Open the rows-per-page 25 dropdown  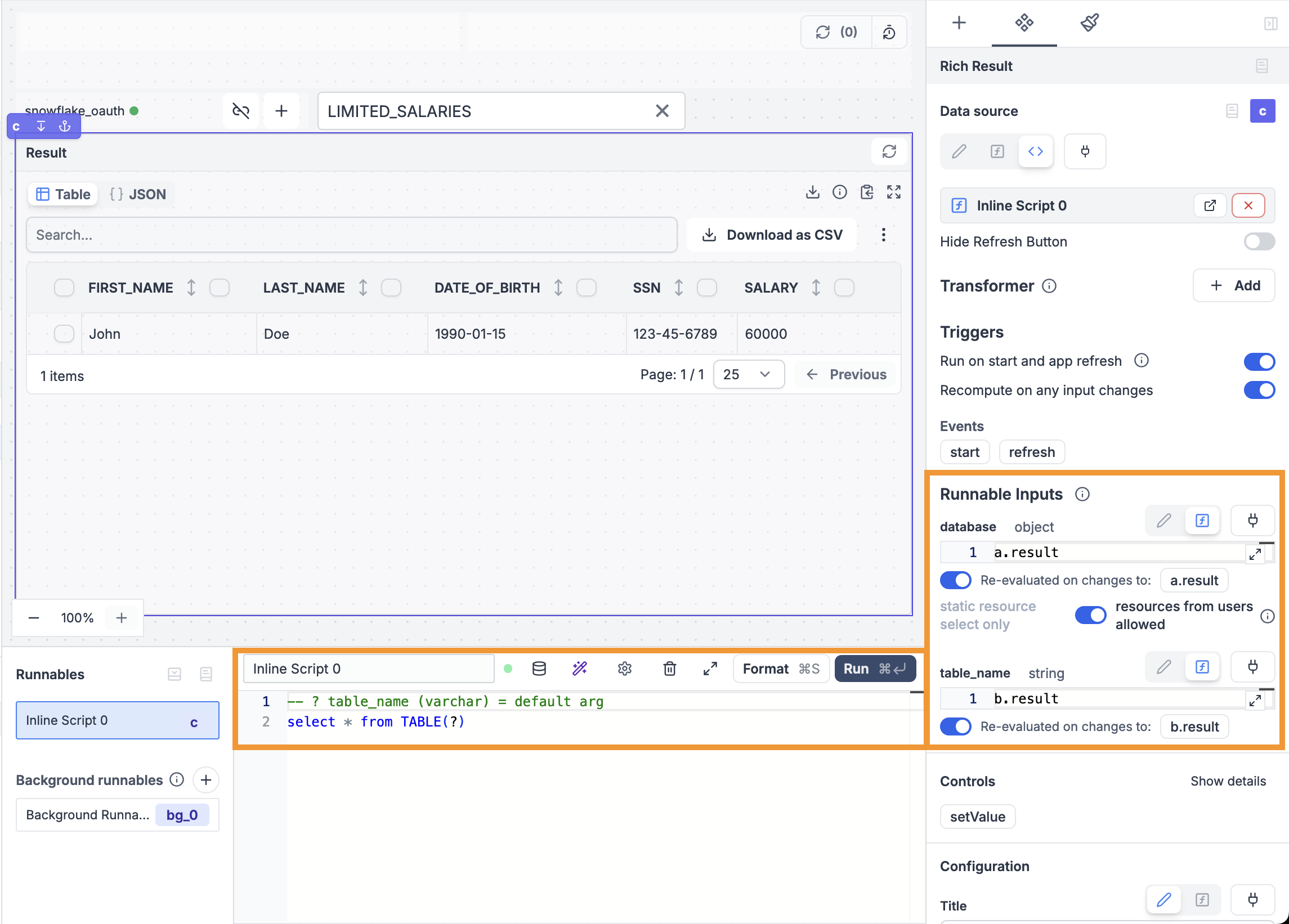pyautogui.click(x=749, y=374)
